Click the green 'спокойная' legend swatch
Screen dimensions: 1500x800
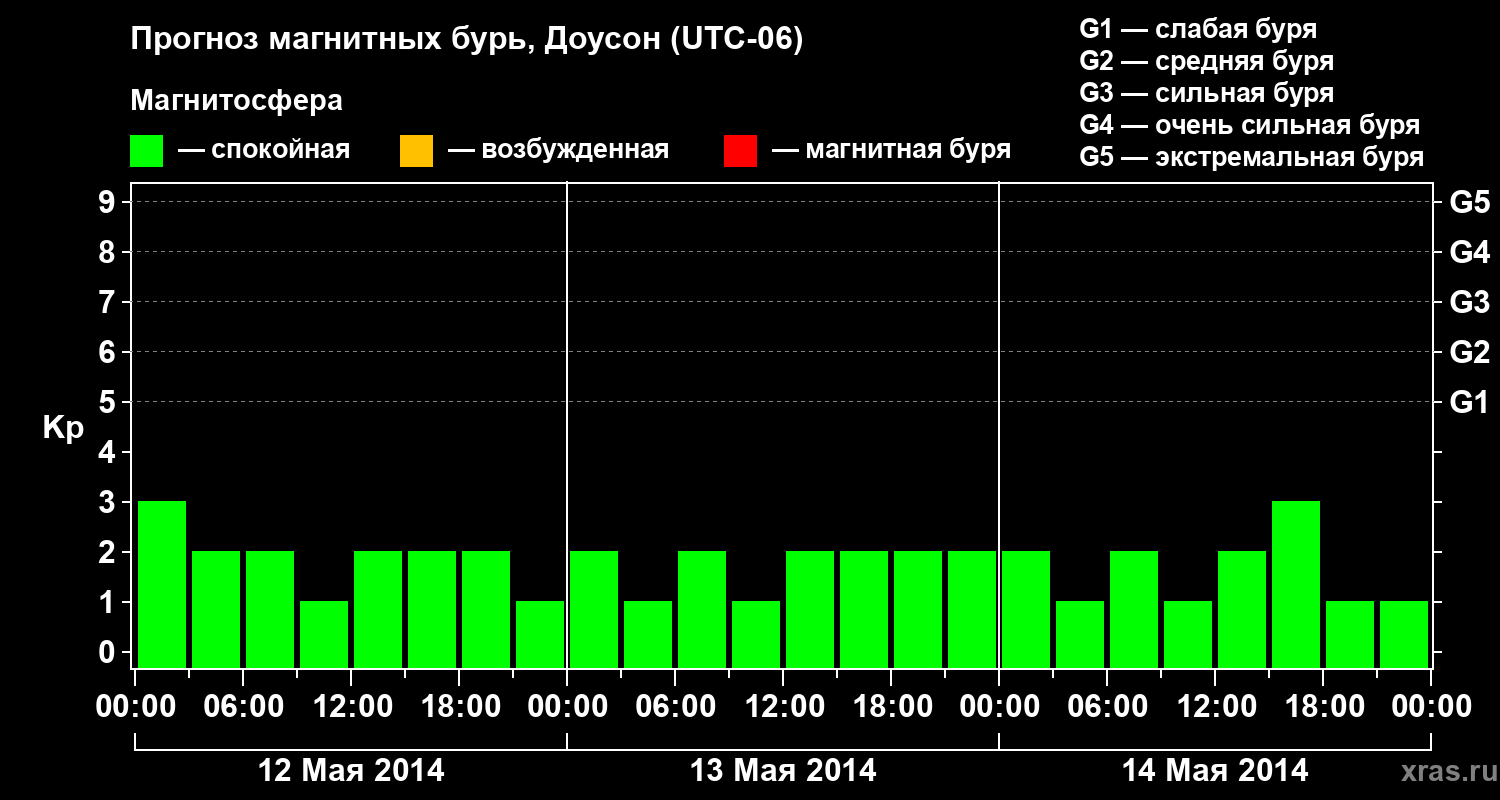click(x=147, y=151)
